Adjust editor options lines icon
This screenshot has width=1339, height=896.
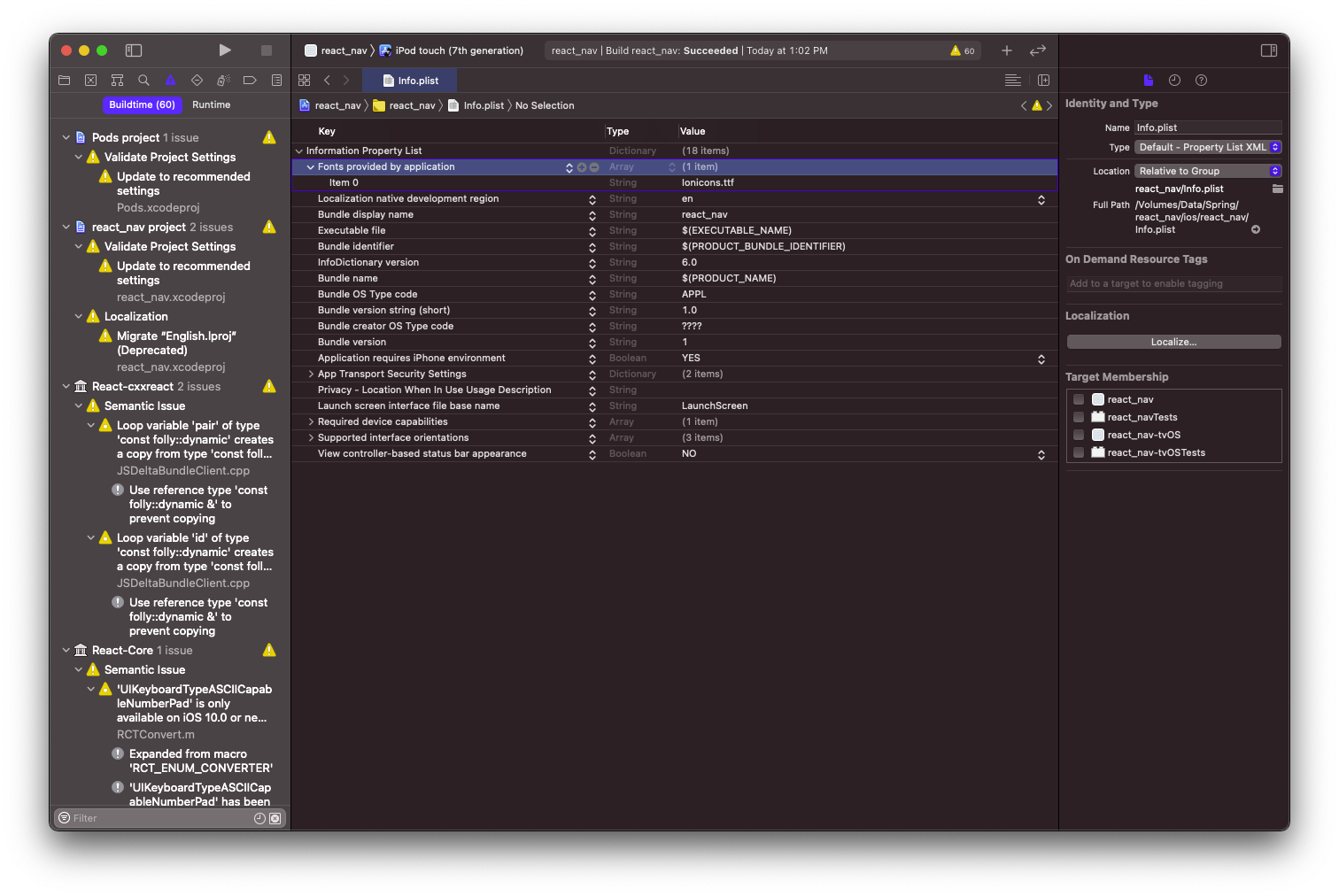[1013, 81]
